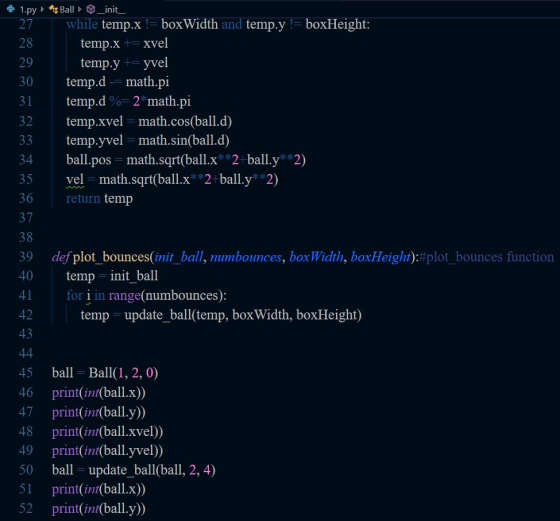The width and height of the screenshot is (560, 521).
Task: Click 'ball.pos' on line 34
Action: pyautogui.click(x=89, y=160)
